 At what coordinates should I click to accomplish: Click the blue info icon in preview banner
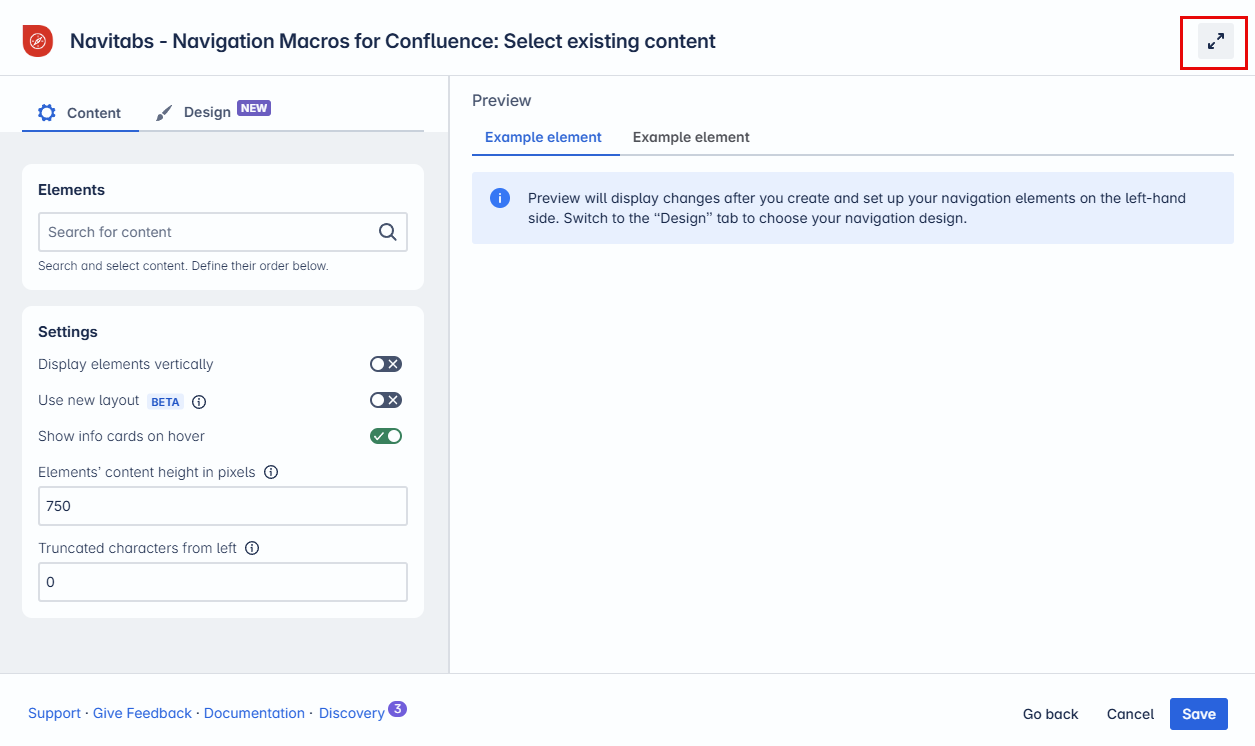tap(500, 198)
